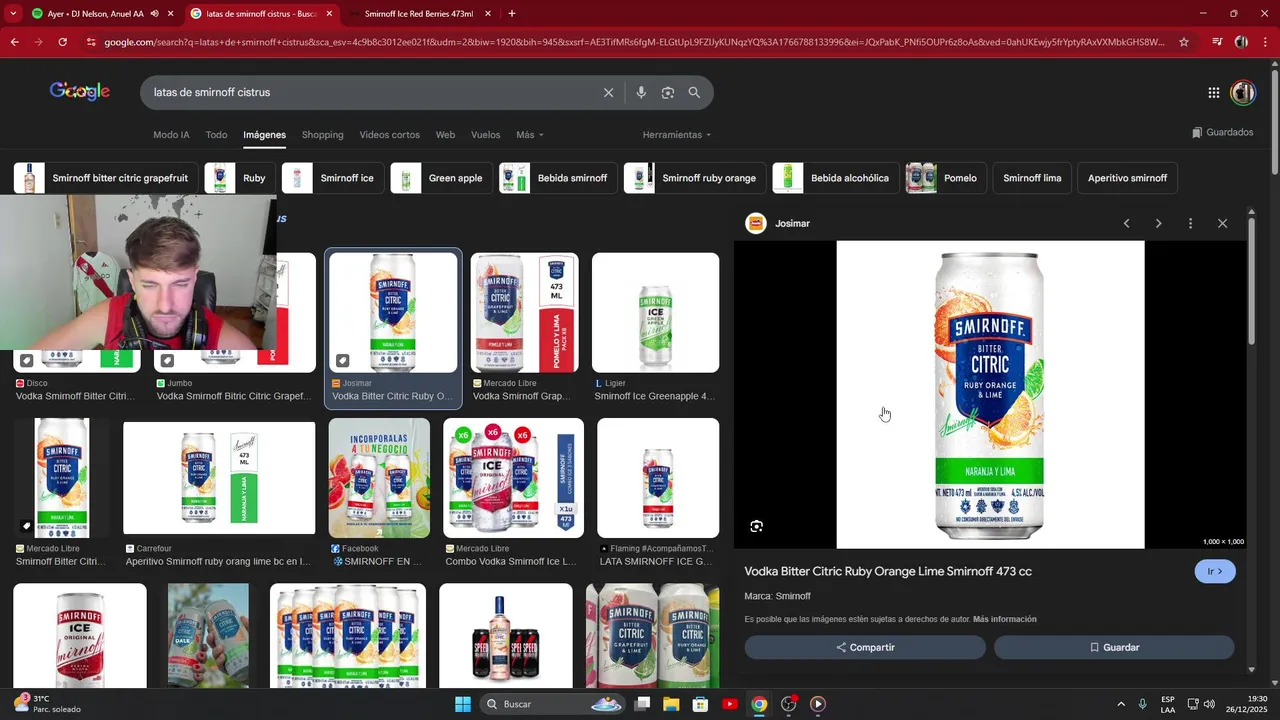Image resolution: width=1280 pixels, height=720 pixels.
Task: Open Guardados saved items
Action: (x=1222, y=132)
